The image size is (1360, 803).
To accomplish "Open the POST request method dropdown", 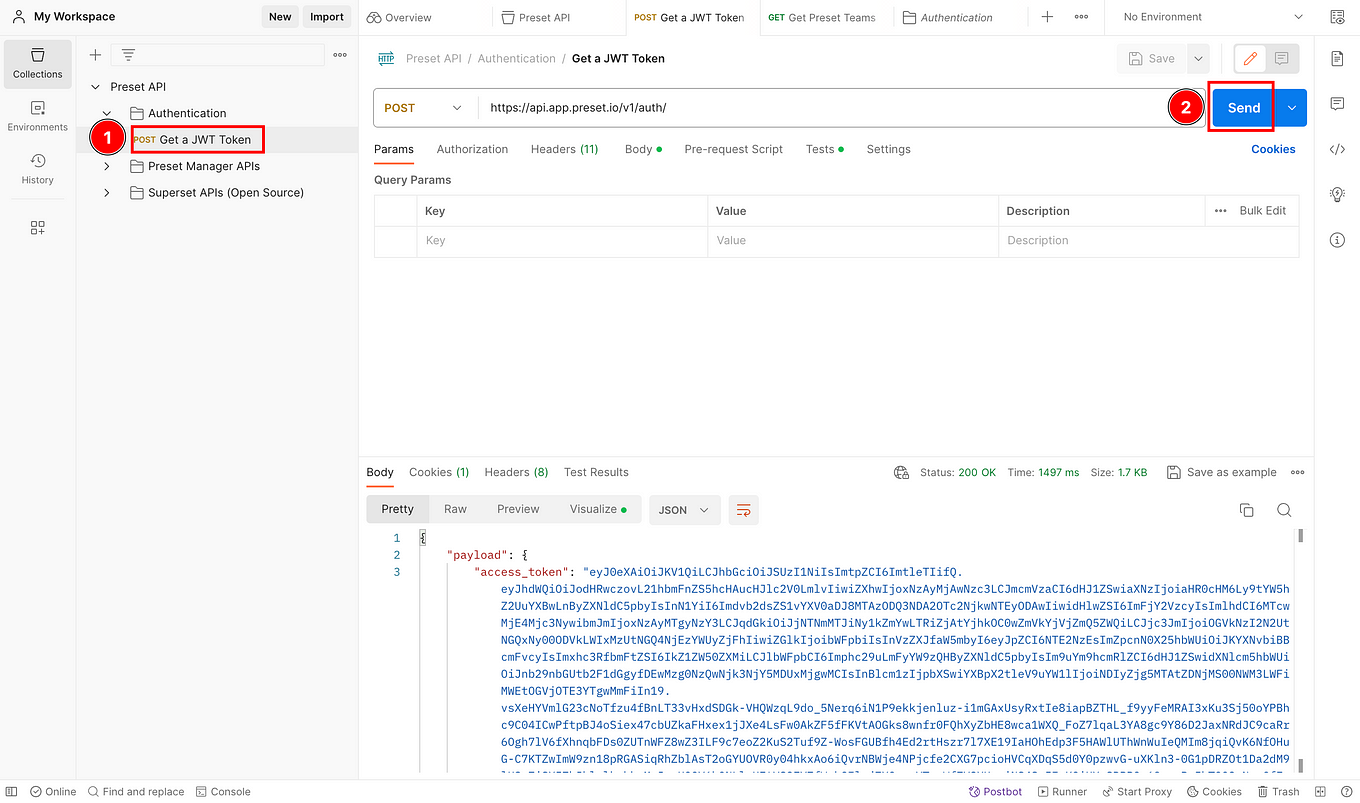I will tap(422, 107).
